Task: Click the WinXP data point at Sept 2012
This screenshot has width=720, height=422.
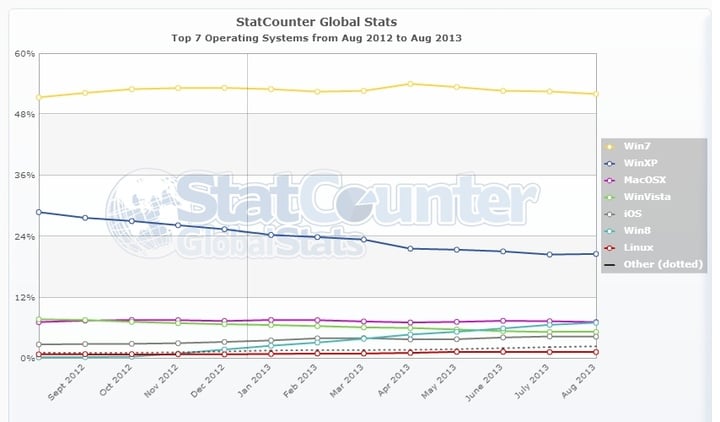Action: pyautogui.click(x=85, y=217)
